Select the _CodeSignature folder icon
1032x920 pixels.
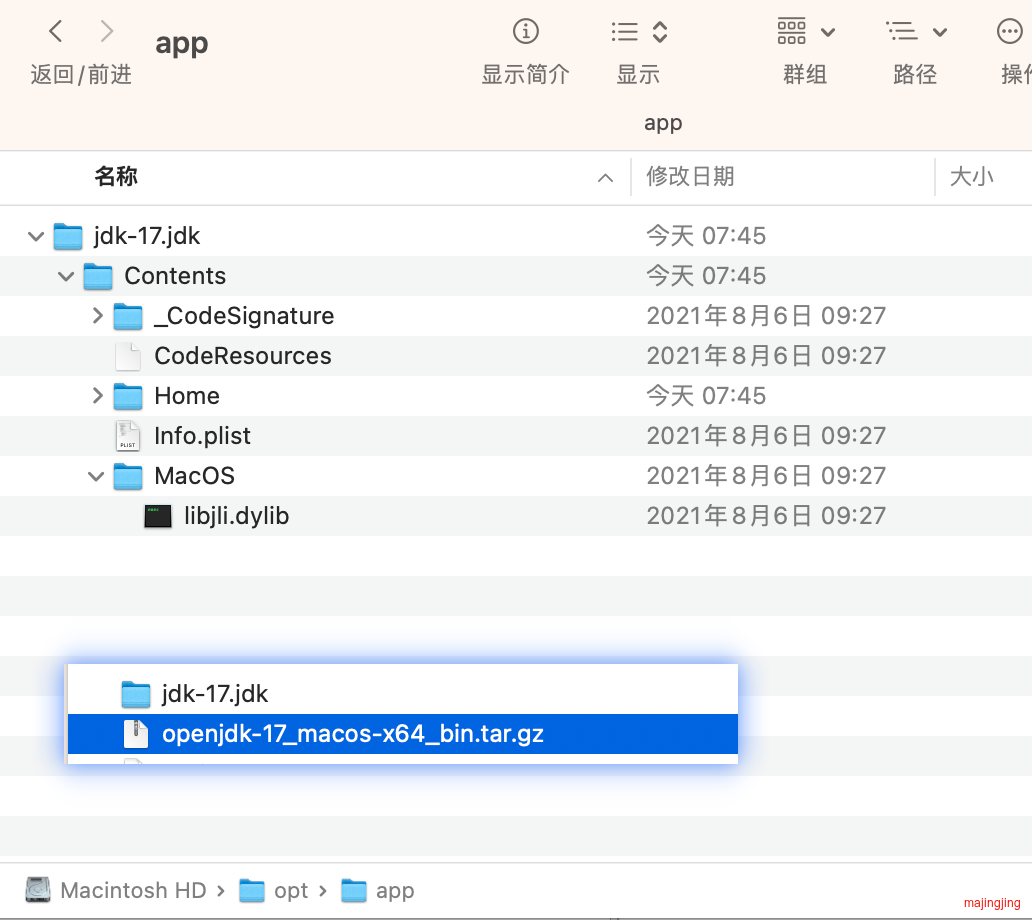pyautogui.click(x=128, y=317)
